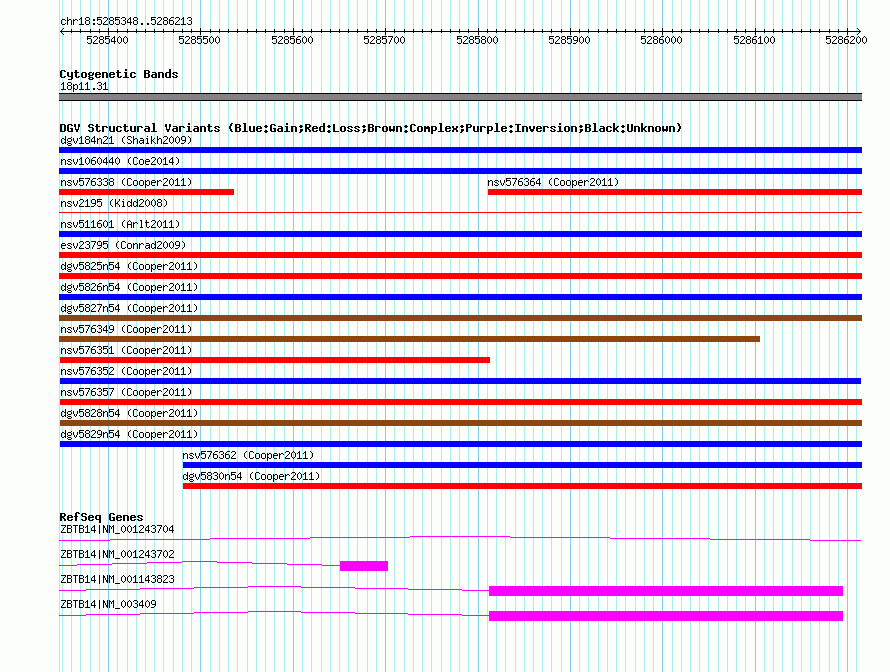Open the dgv5829n54 blue variant bar

[x=460, y=444]
